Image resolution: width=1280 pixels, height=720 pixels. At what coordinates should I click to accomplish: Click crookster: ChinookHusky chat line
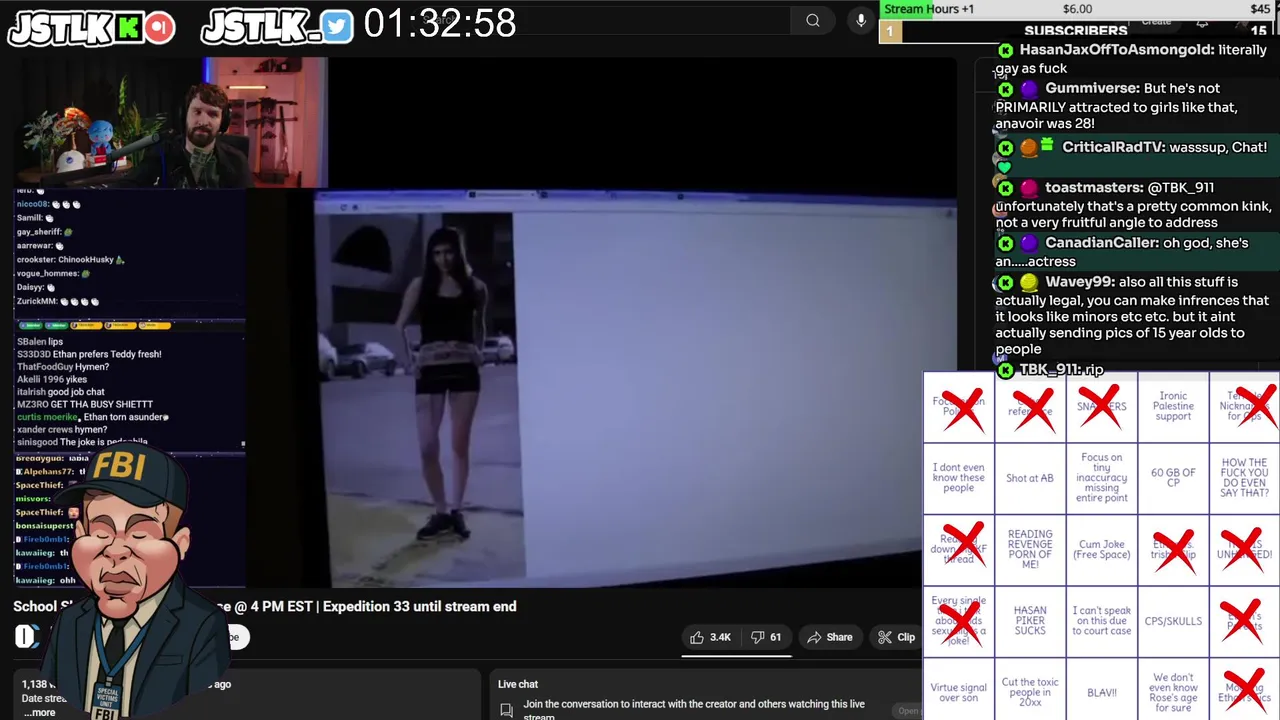[x=71, y=260]
